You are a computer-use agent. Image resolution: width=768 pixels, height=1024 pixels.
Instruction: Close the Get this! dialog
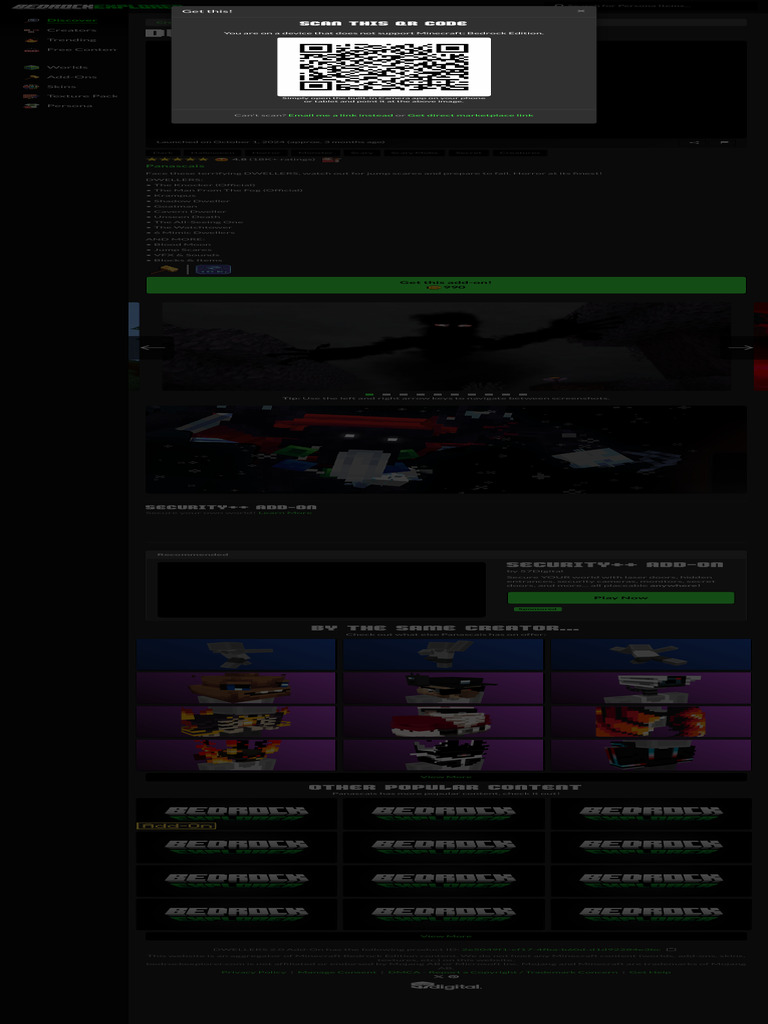click(x=581, y=10)
